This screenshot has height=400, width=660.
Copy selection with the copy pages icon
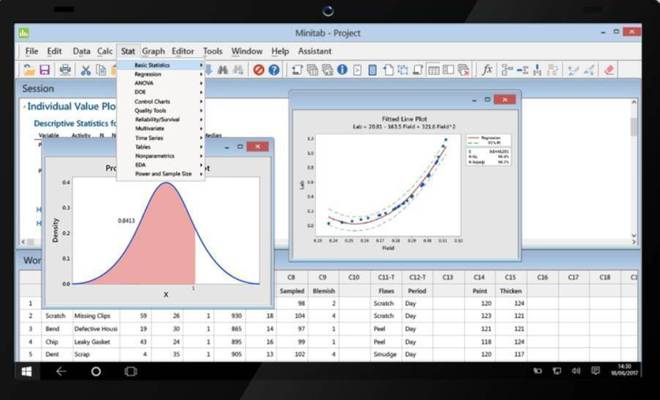[x=101, y=70]
